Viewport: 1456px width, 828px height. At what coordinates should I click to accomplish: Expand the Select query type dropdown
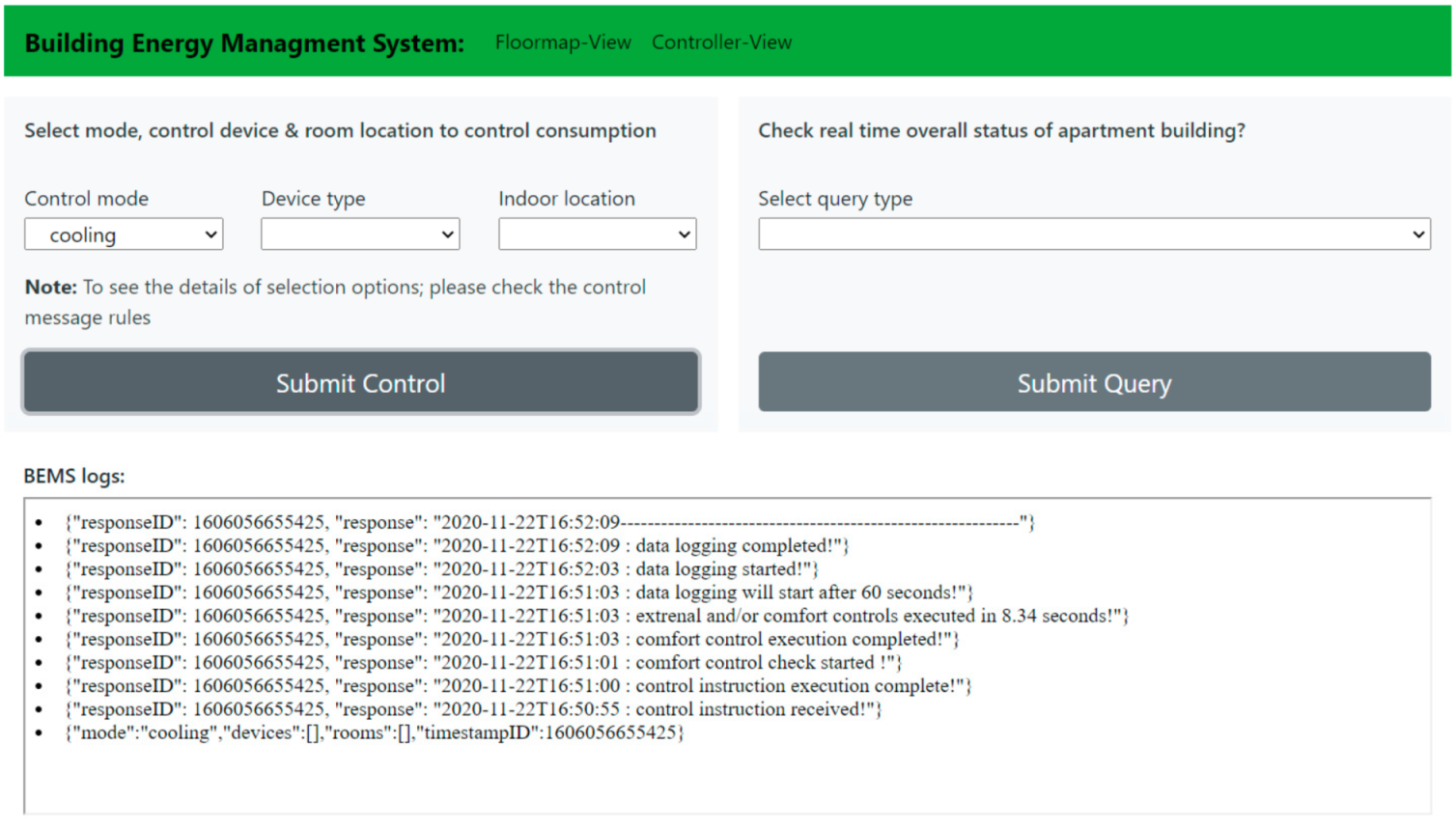pyautogui.click(x=1094, y=235)
